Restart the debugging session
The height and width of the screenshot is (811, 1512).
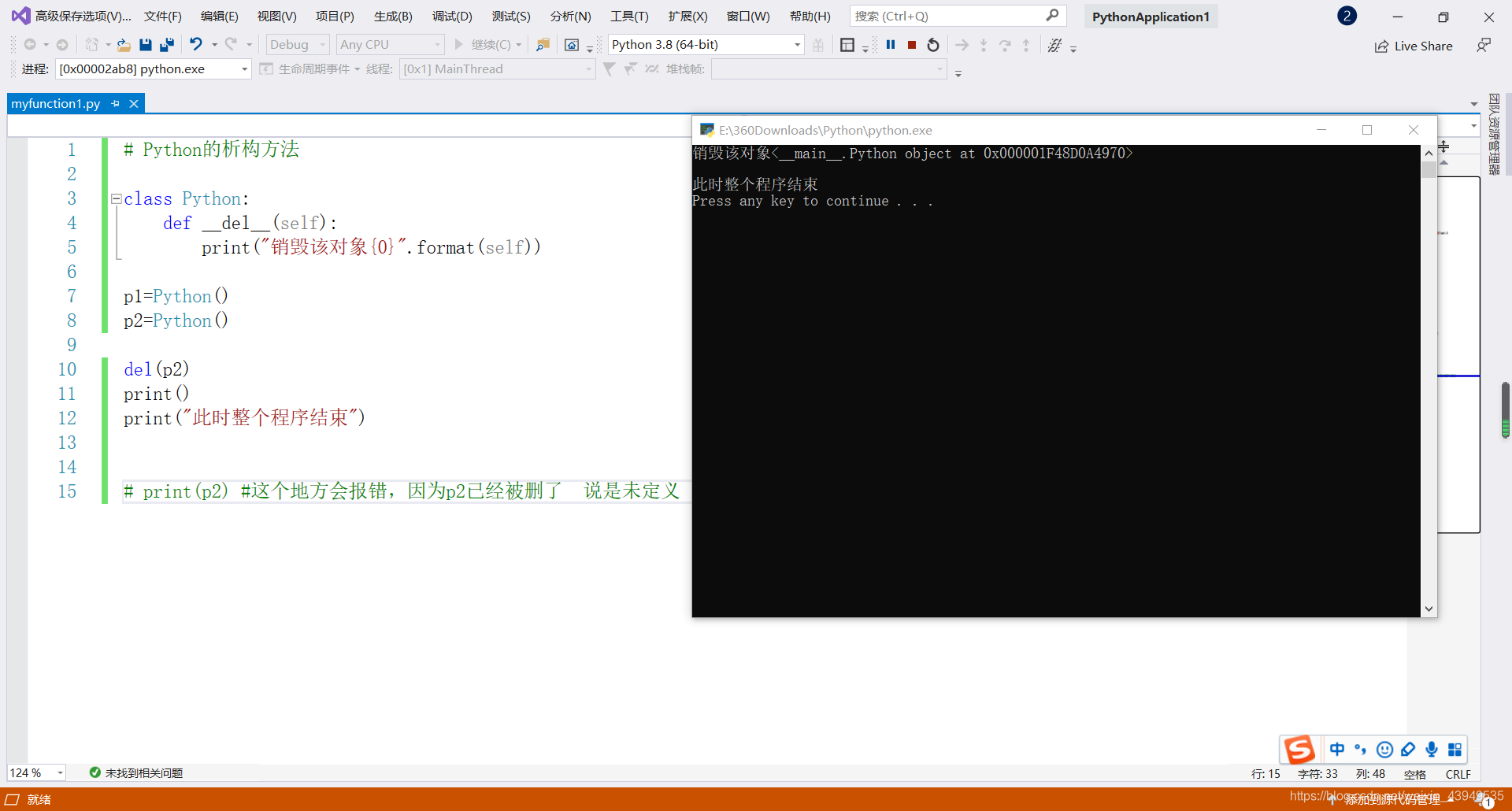pos(933,45)
